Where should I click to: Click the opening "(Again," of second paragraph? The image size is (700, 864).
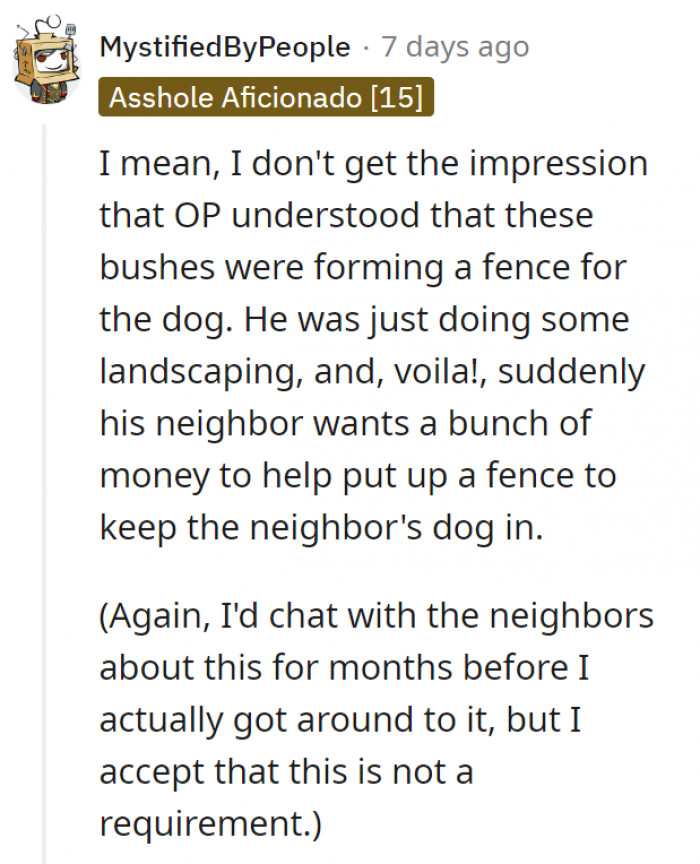point(155,617)
